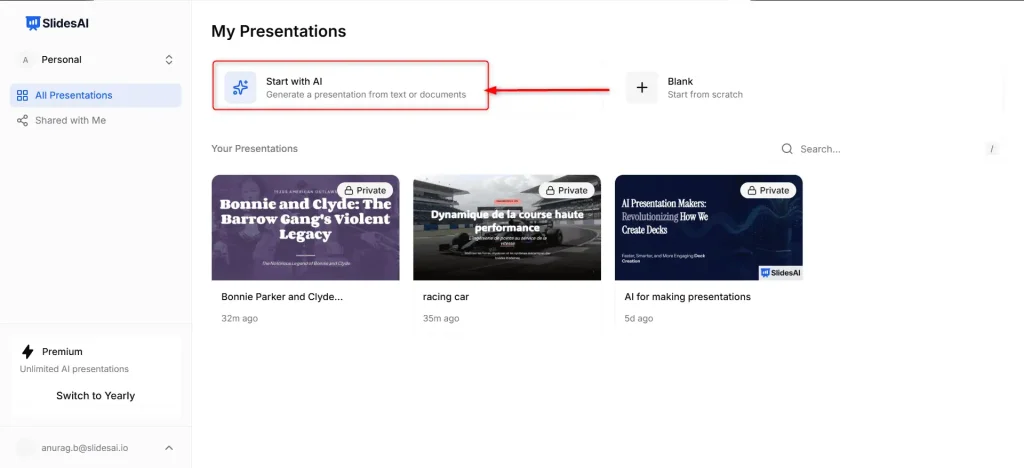This screenshot has height=468, width=1024.
Task: Click AI for making presentations title
Action: (688, 297)
